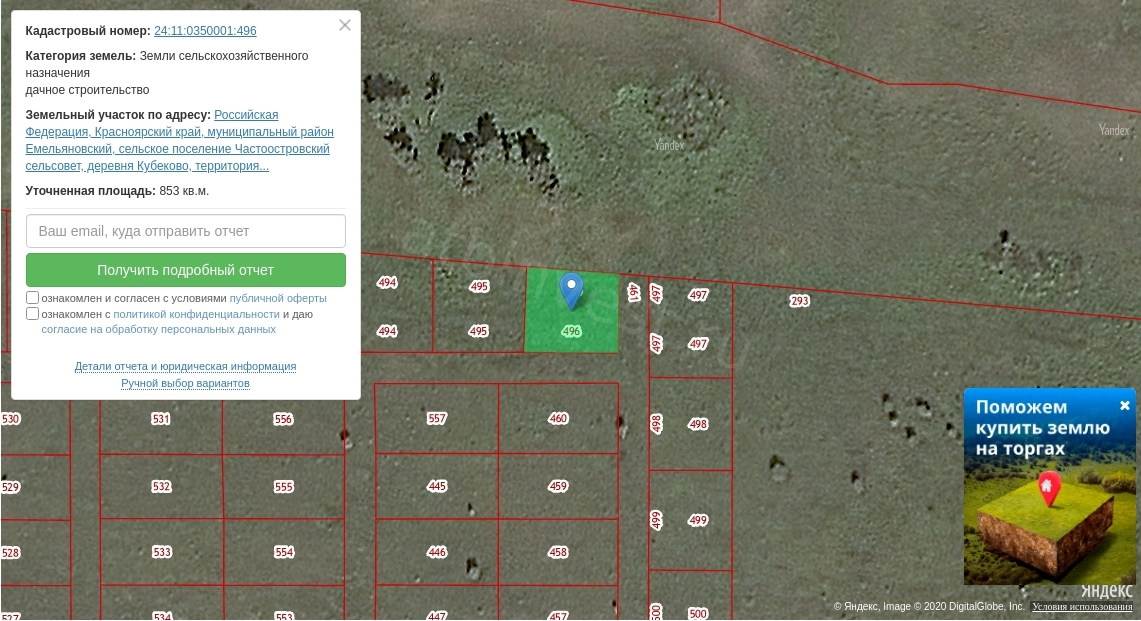Select parcel label 293 on map
Screen dimensions: 1141x621
(799, 301)
